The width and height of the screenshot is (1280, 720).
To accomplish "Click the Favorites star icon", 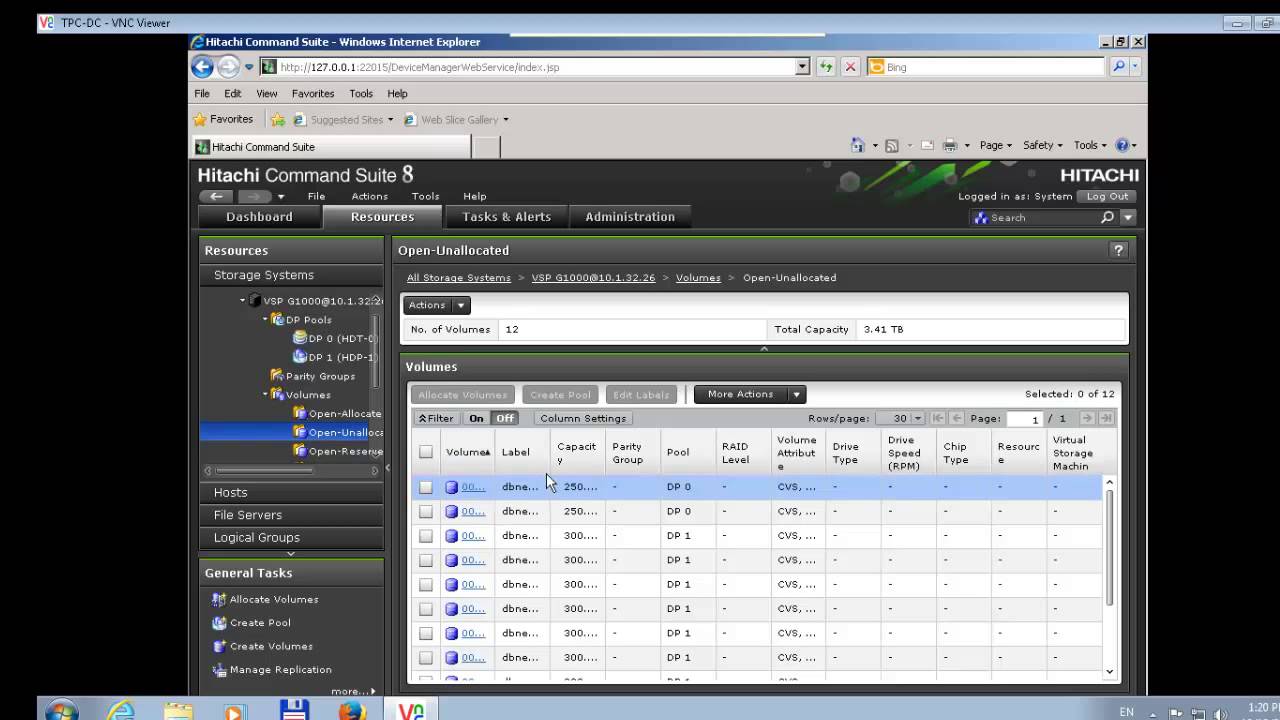I will point(200,119).
